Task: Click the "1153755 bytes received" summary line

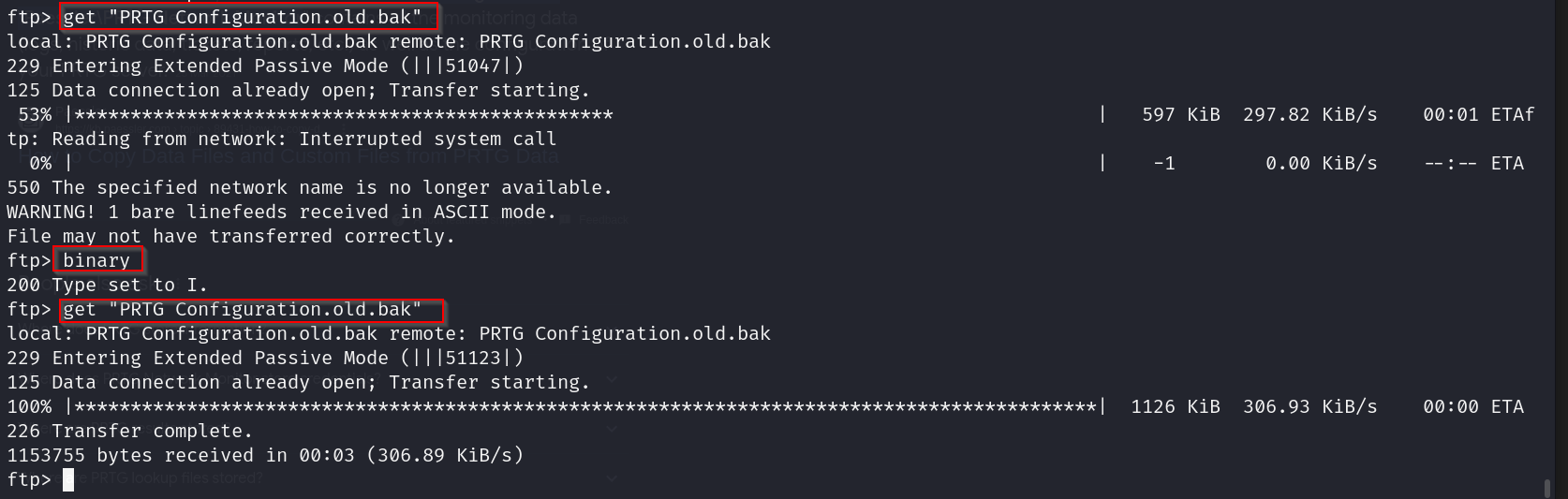Action: 265,455
